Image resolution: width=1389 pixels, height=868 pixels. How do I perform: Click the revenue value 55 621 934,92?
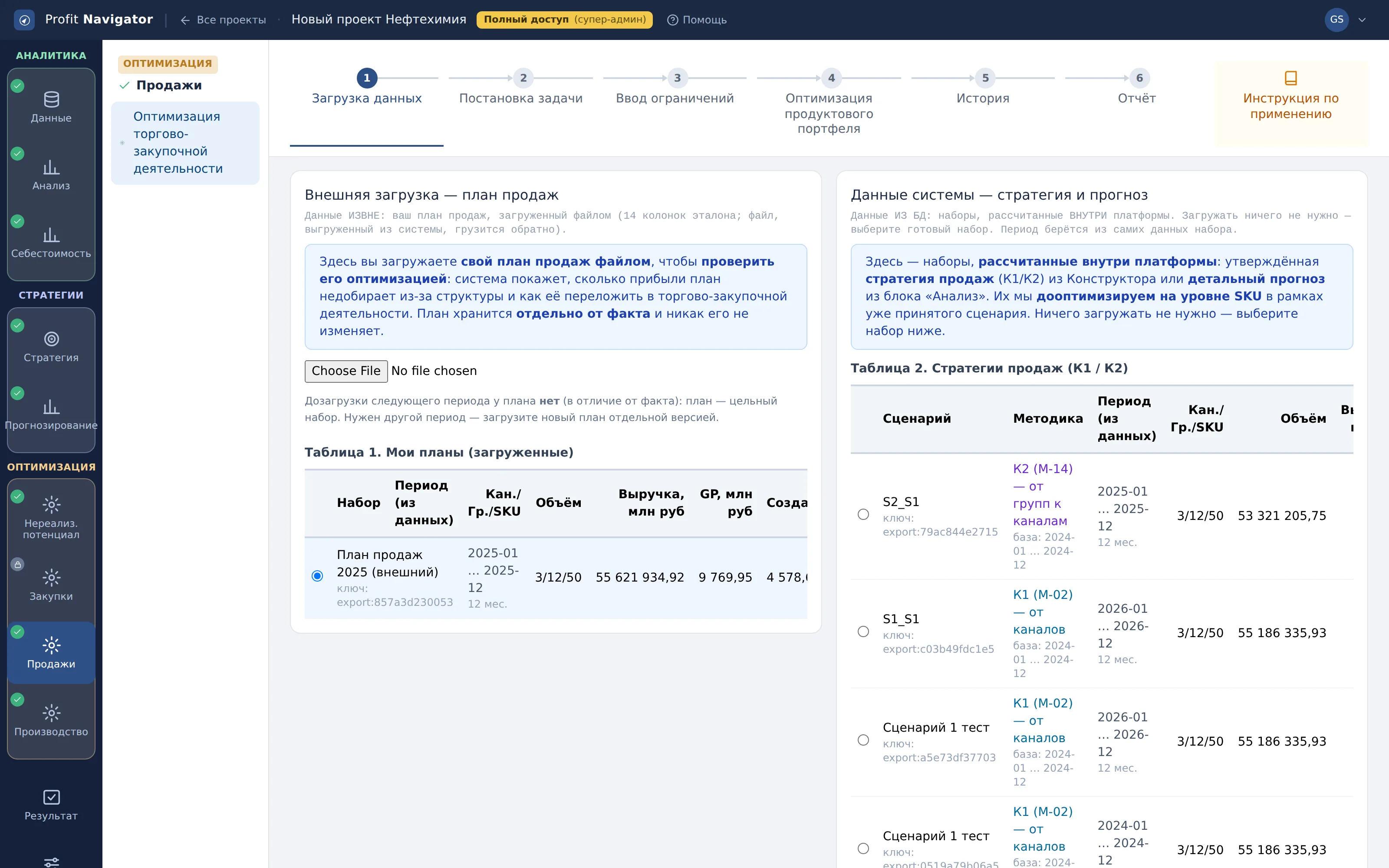coord(640,577)
